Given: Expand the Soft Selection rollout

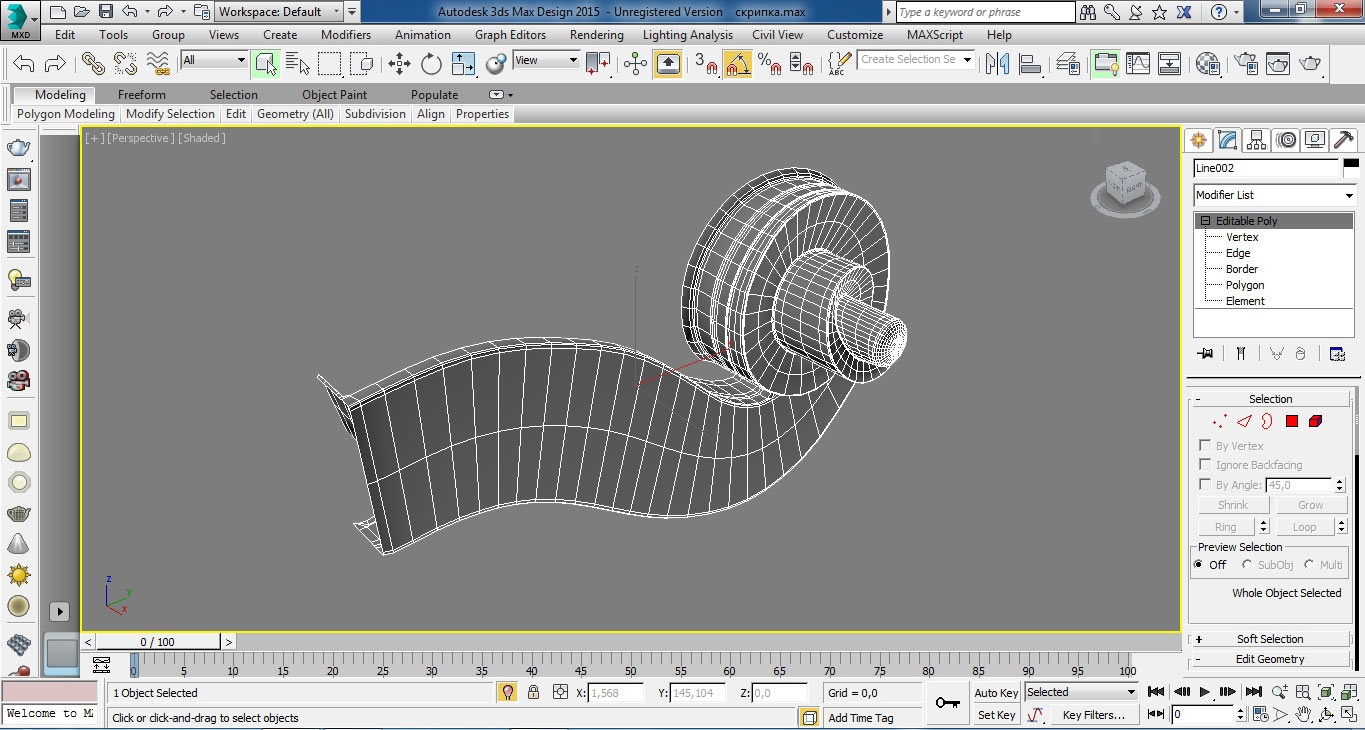Looking at the screenshot, I should [1269, 639].
